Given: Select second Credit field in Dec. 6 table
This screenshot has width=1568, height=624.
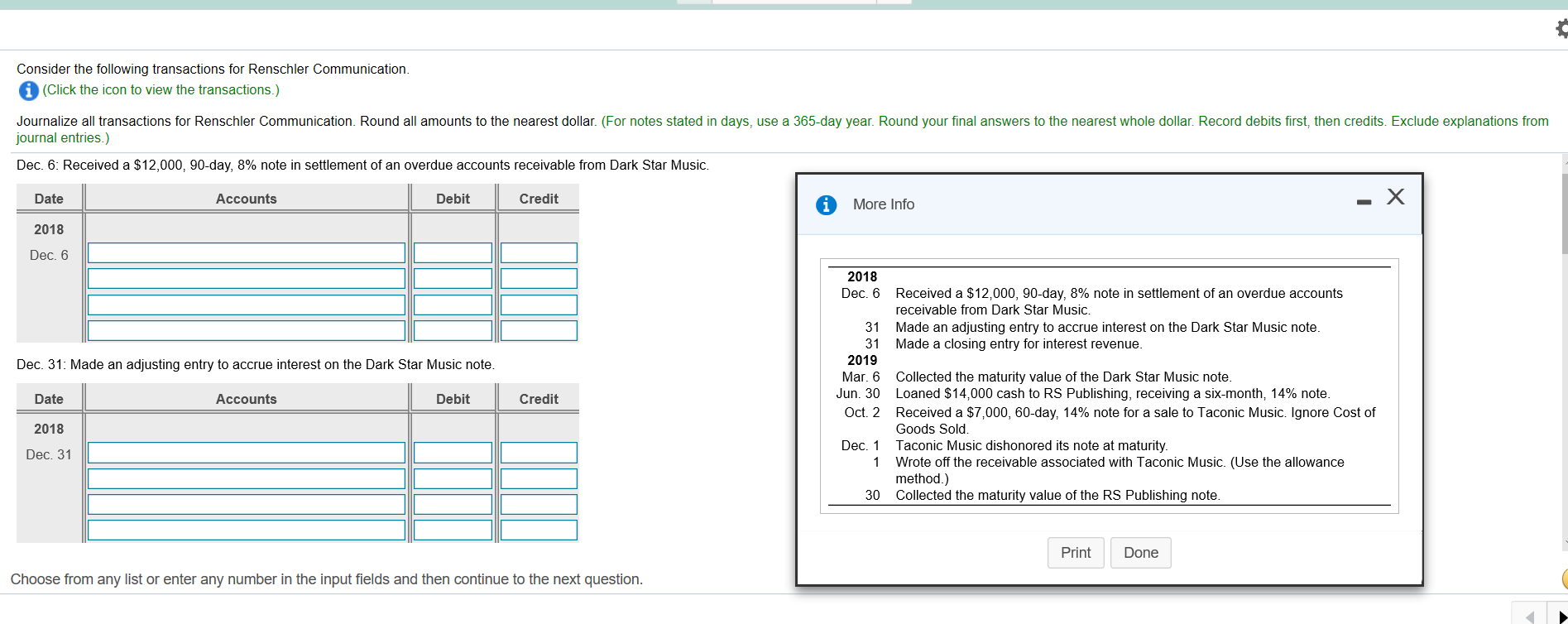Looking at the screenshot, I should coord(539,278).
